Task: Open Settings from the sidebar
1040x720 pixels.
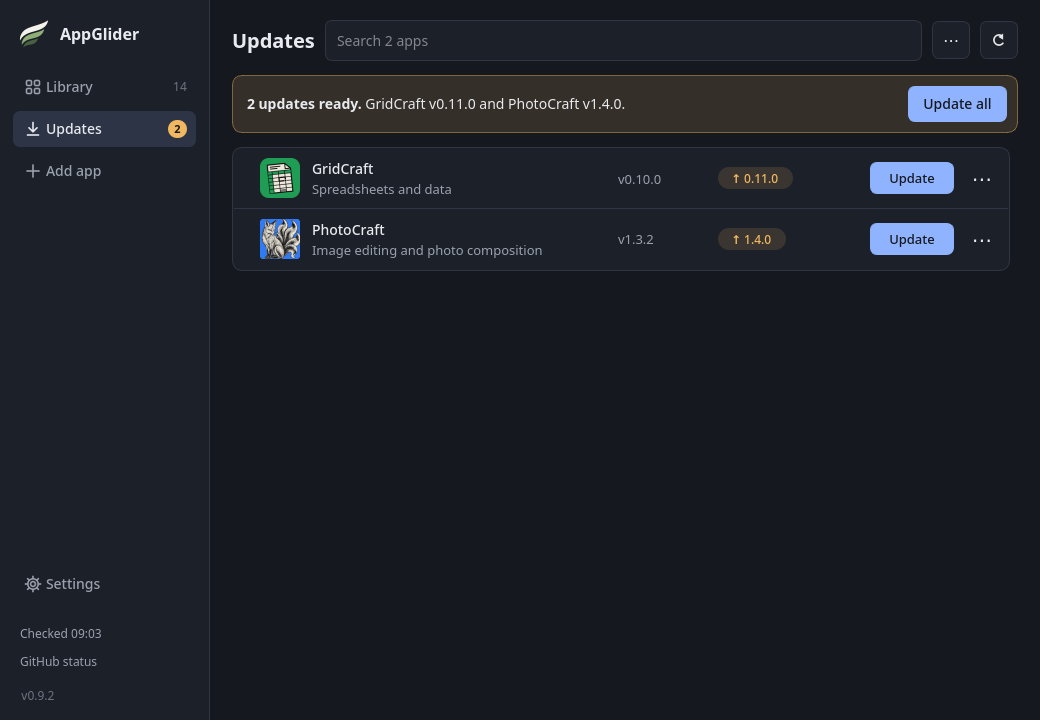Action: pos(104,584)
